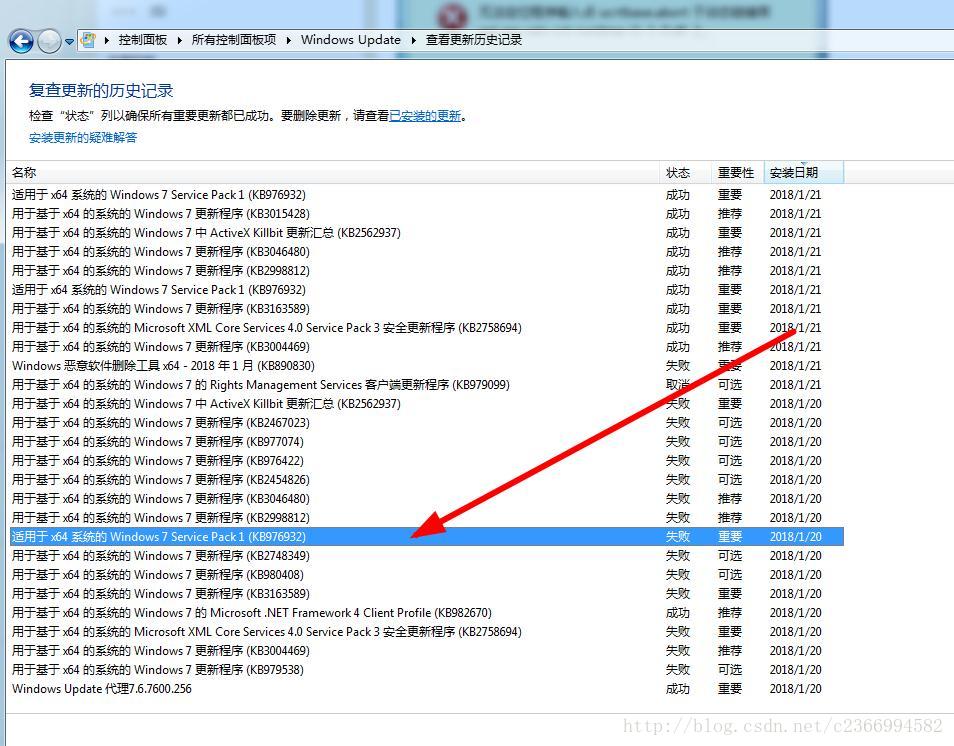Select the KB2467023 update row

[425, 422]
